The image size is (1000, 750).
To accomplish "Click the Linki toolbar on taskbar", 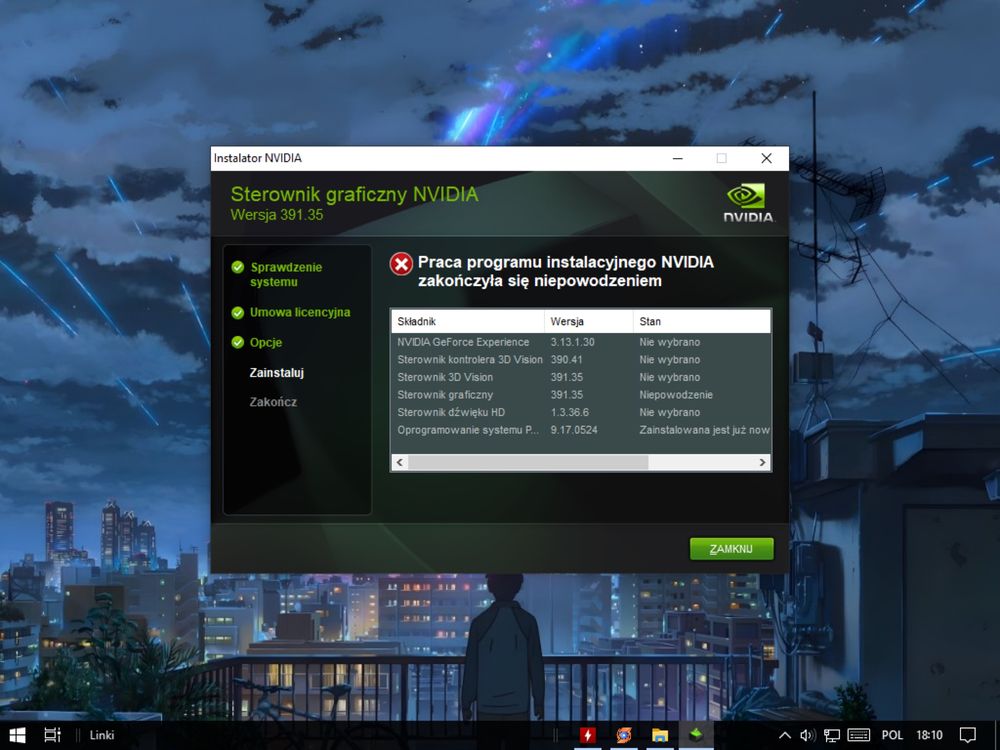I will pyautogui.click(x=101, y=735).
